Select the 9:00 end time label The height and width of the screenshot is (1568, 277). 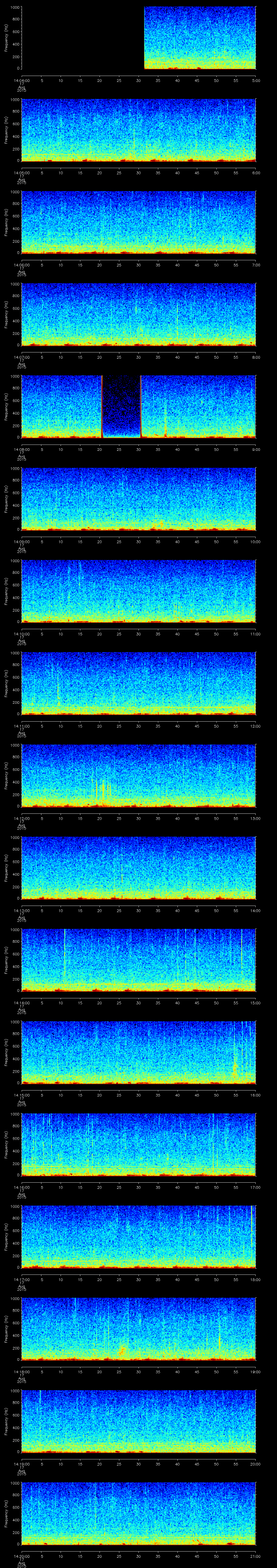point(256,449)
